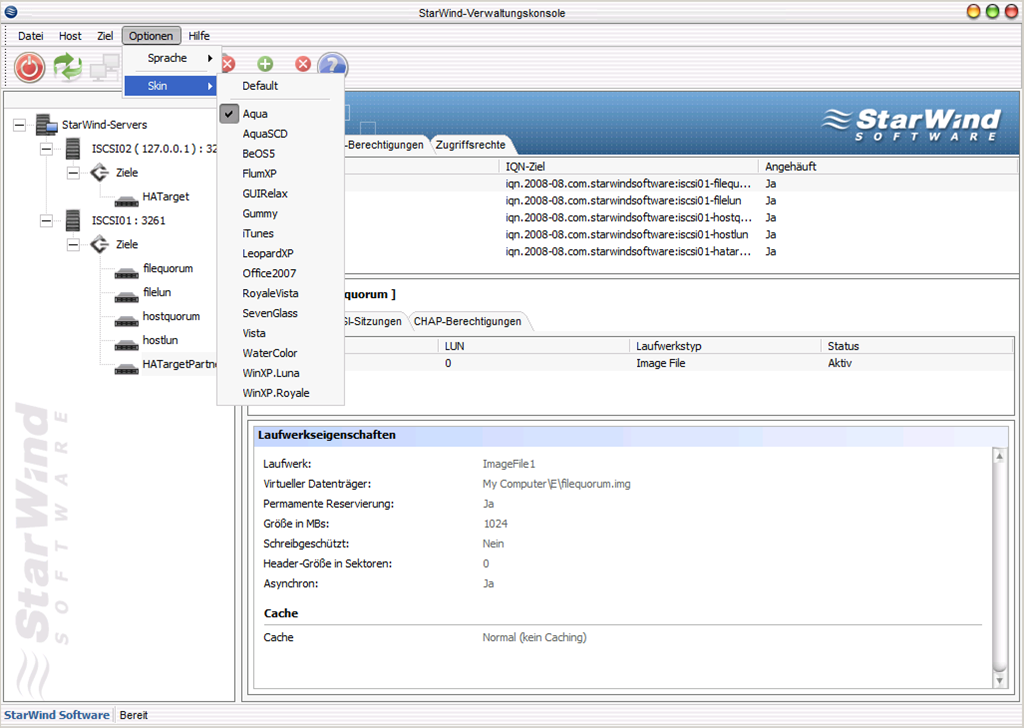Click the hostlun device icon
1024x728 pixels.
pyautogui.click(x=126, y=345)
